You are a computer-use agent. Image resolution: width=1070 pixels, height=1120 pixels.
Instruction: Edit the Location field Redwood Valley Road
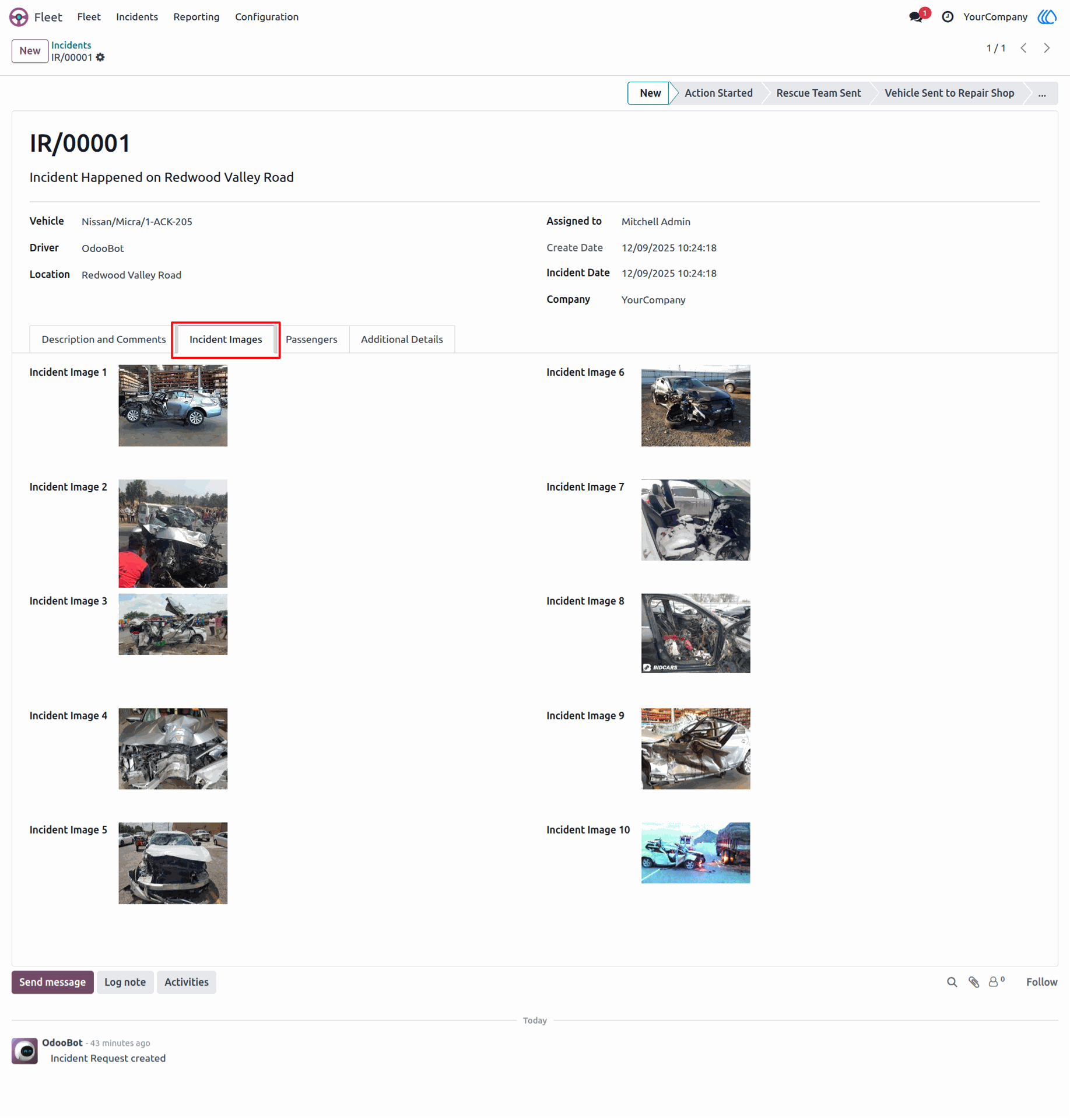point(131,275)
